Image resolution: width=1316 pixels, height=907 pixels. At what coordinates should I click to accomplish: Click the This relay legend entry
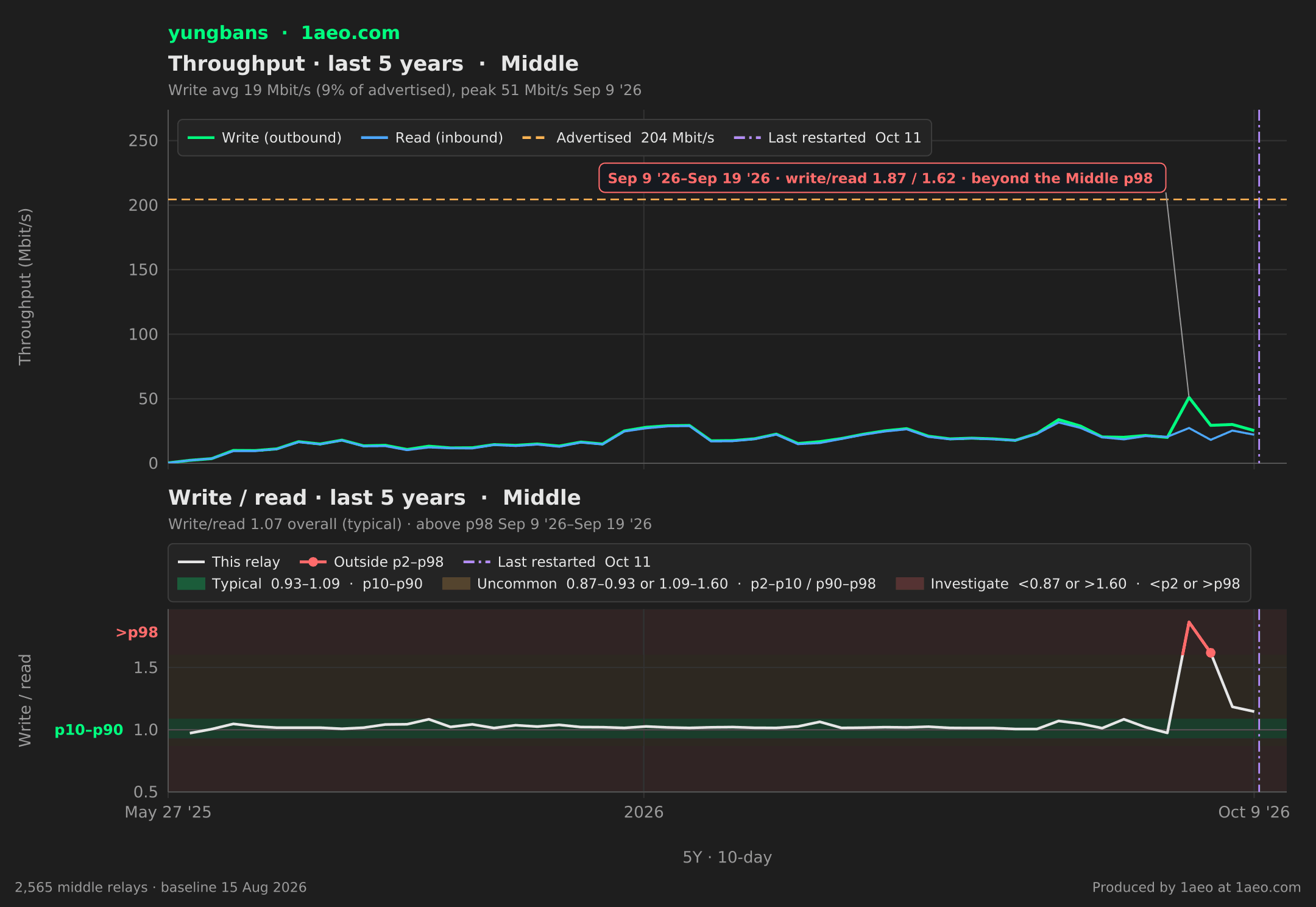point(229,562)
